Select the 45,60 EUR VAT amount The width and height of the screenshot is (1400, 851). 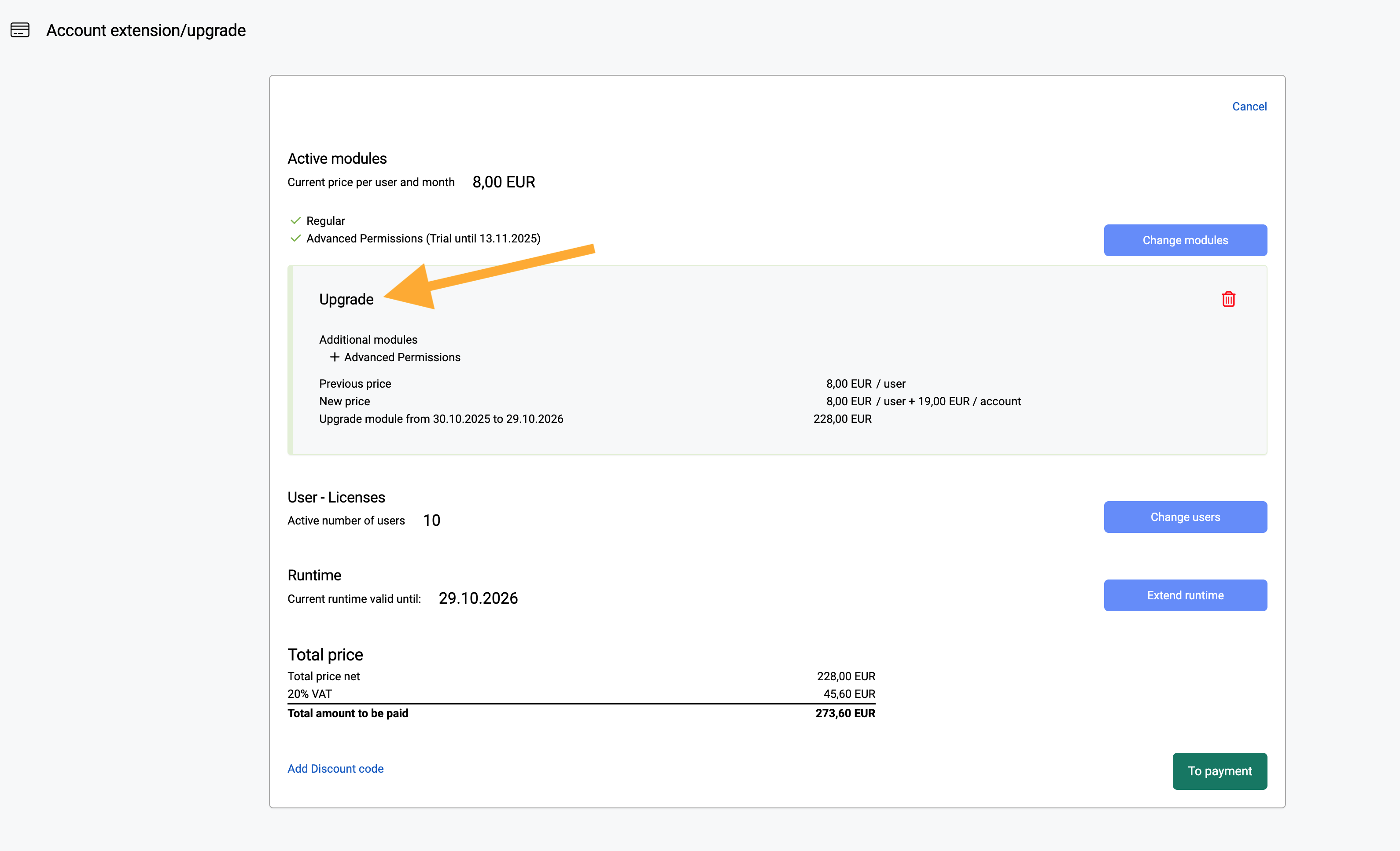click(849, 694)
